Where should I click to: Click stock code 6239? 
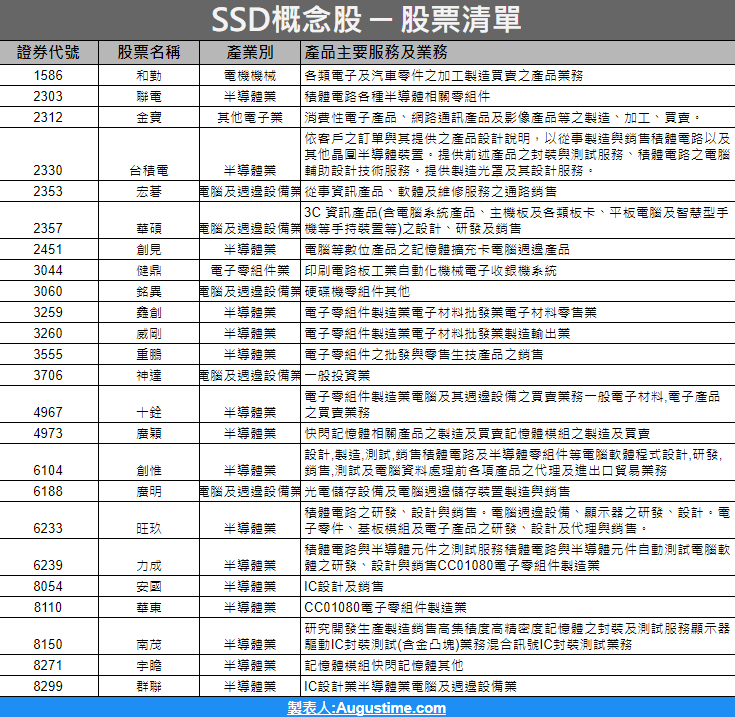click(x=48, y=566)
